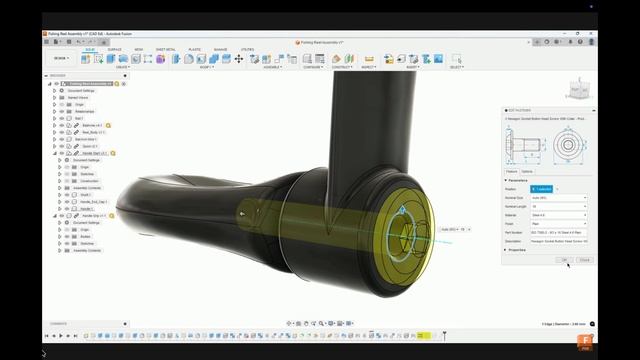Click the highlighted yellow timeline feature
Viewport: 640px width, 360px height.
click(423, 336)
